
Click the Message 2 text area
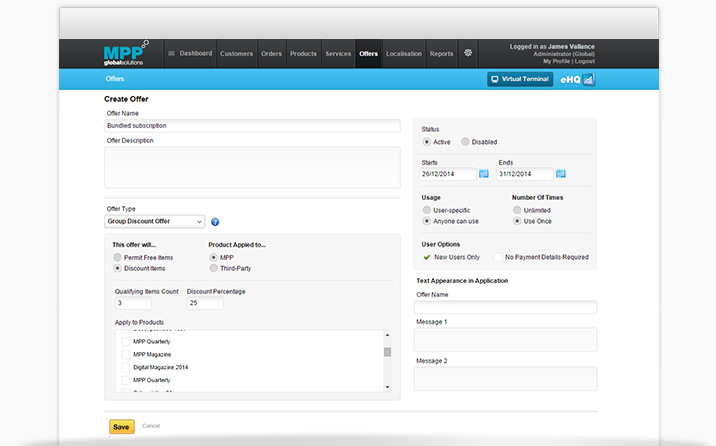tap(505, 378)
